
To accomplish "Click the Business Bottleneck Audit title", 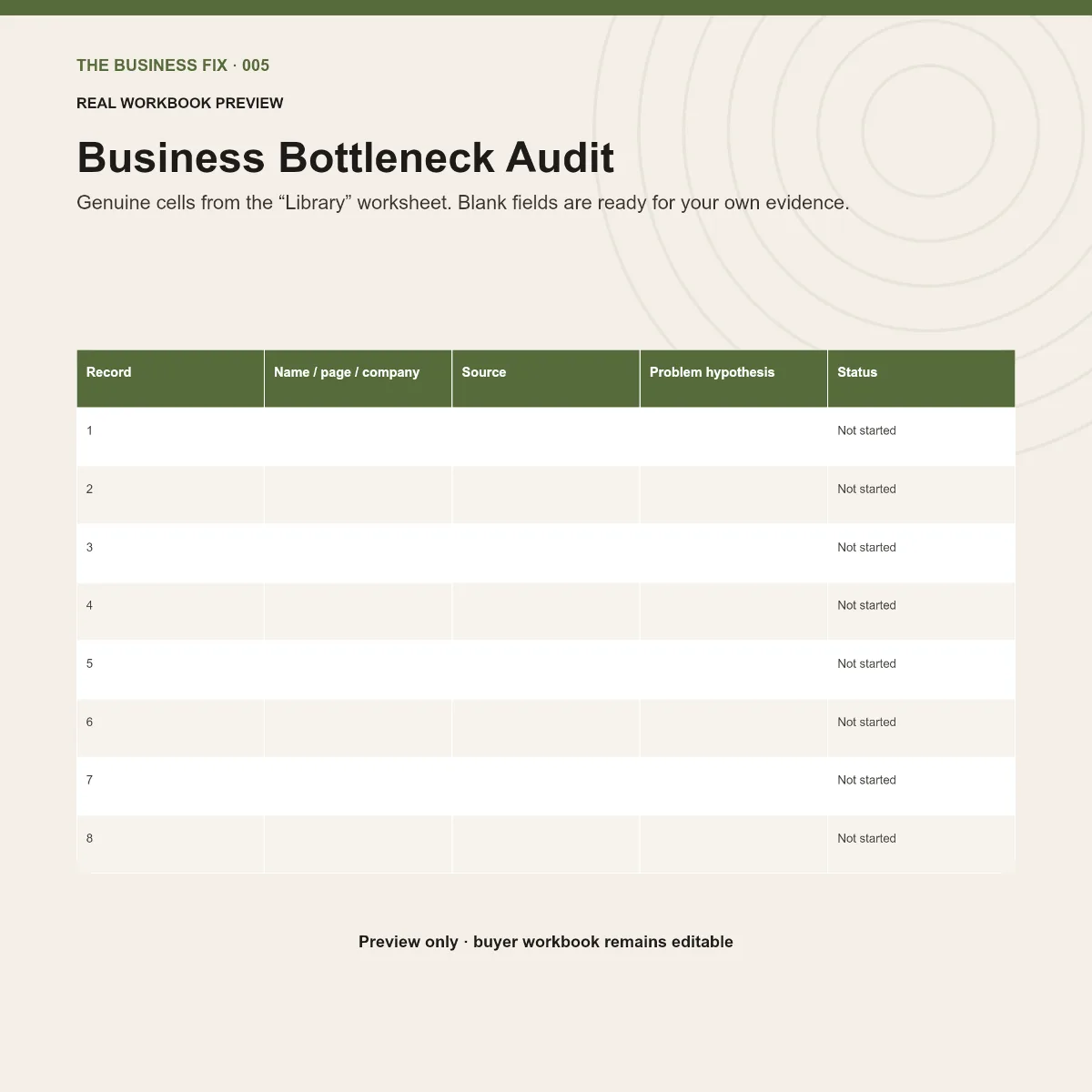I will 346,157.
